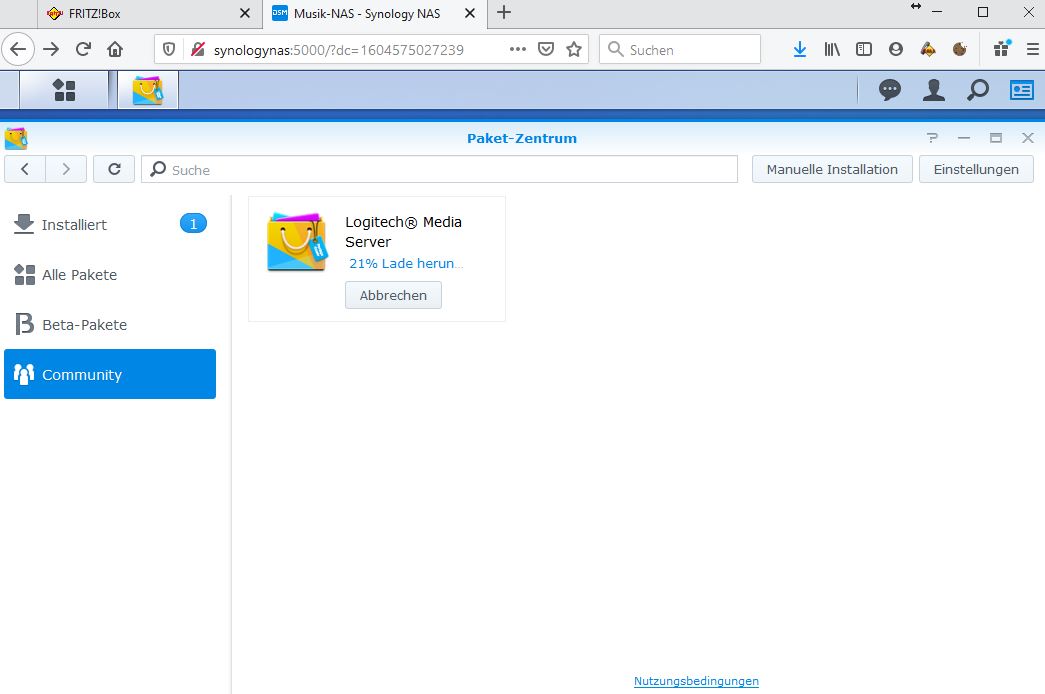Image resolution: width=1045 pixels, height=694 pixels.
Task: Click the Installiert count badge
Action: click(193, 224)
